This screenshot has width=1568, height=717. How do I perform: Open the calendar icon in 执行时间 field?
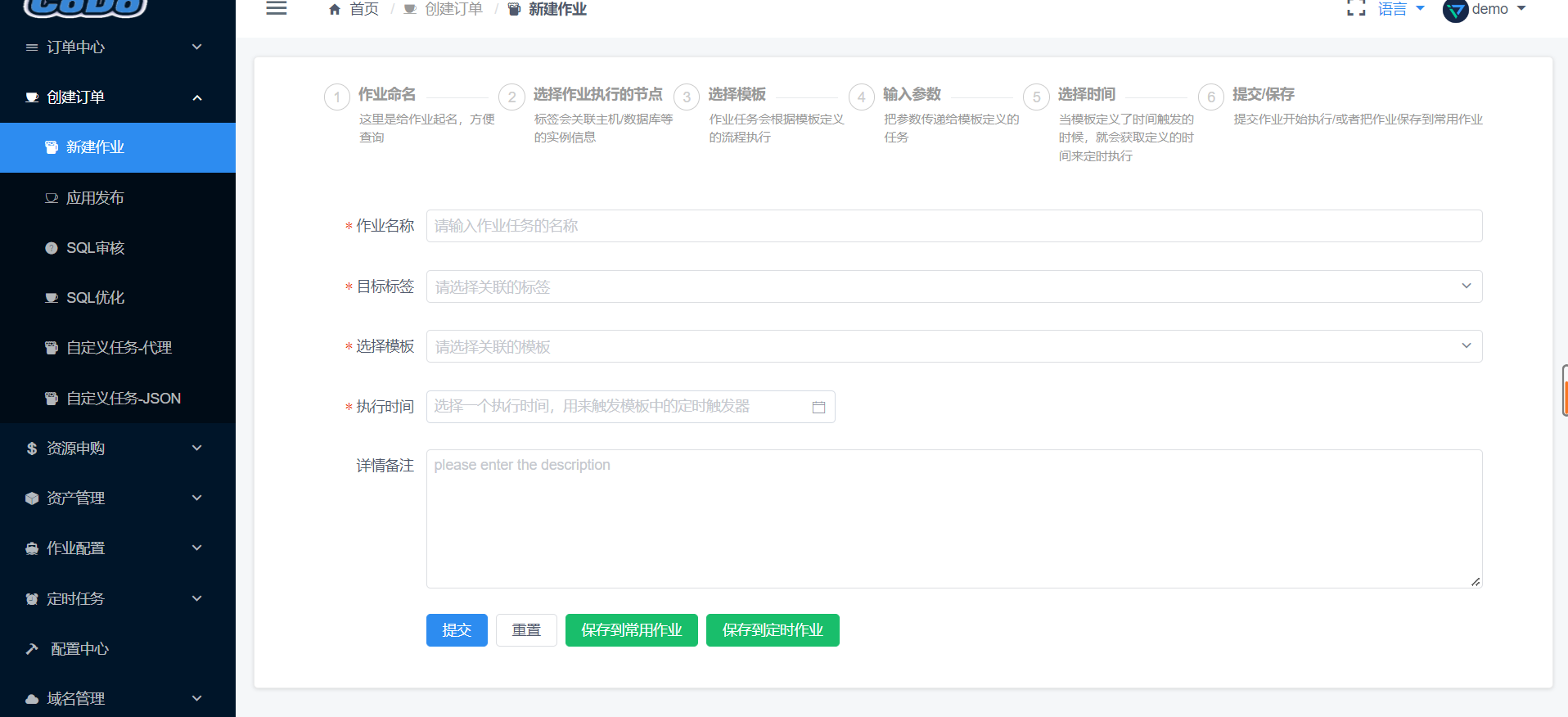coord(818,407)
